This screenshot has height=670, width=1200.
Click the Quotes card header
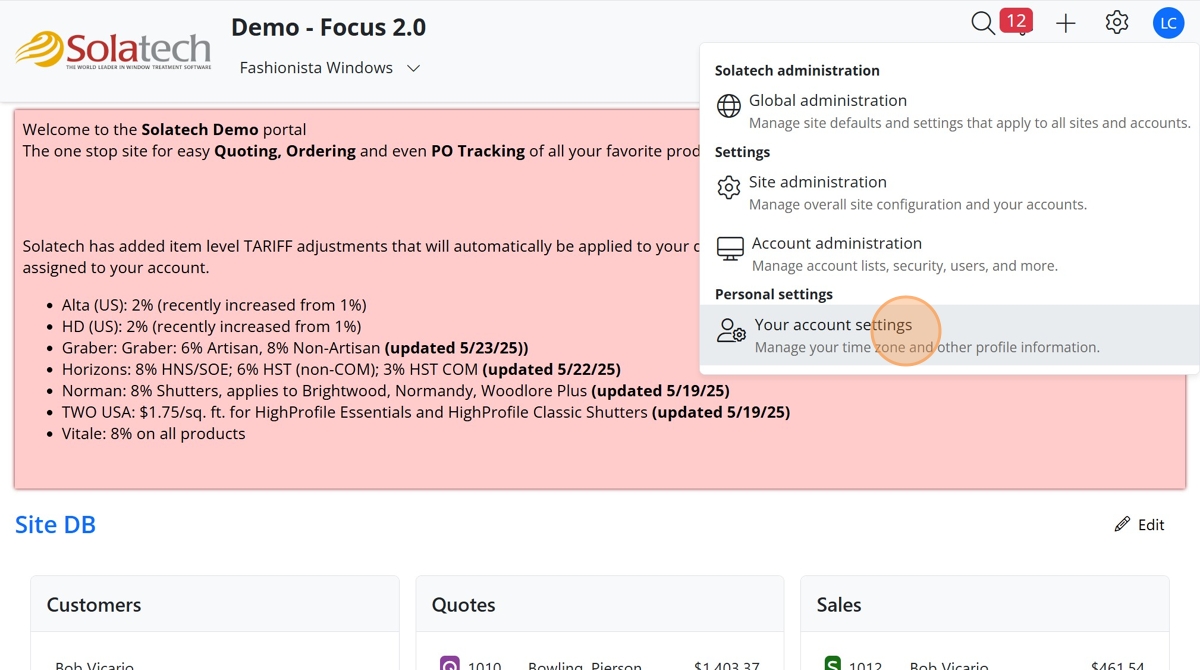click(600, 604)
